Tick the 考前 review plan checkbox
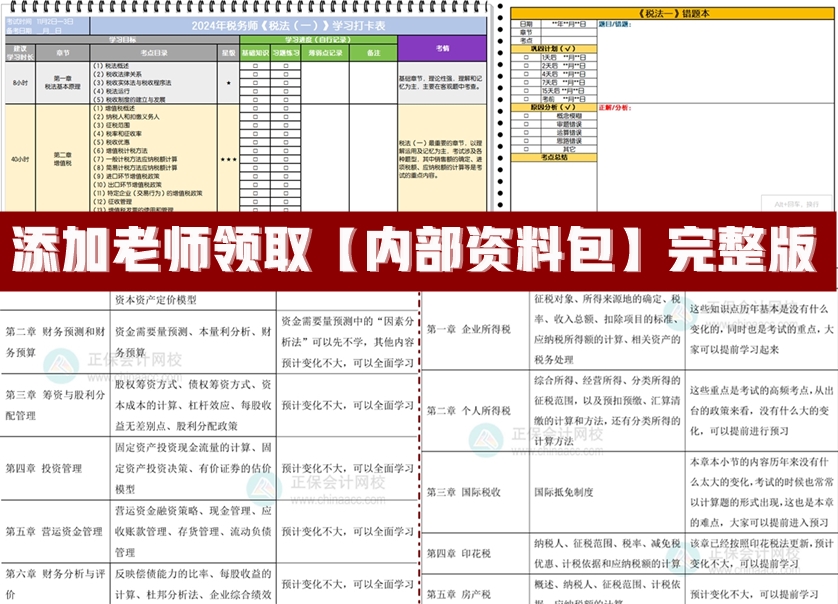This screenshot has height=604, width=838. (x=526, y=99)
